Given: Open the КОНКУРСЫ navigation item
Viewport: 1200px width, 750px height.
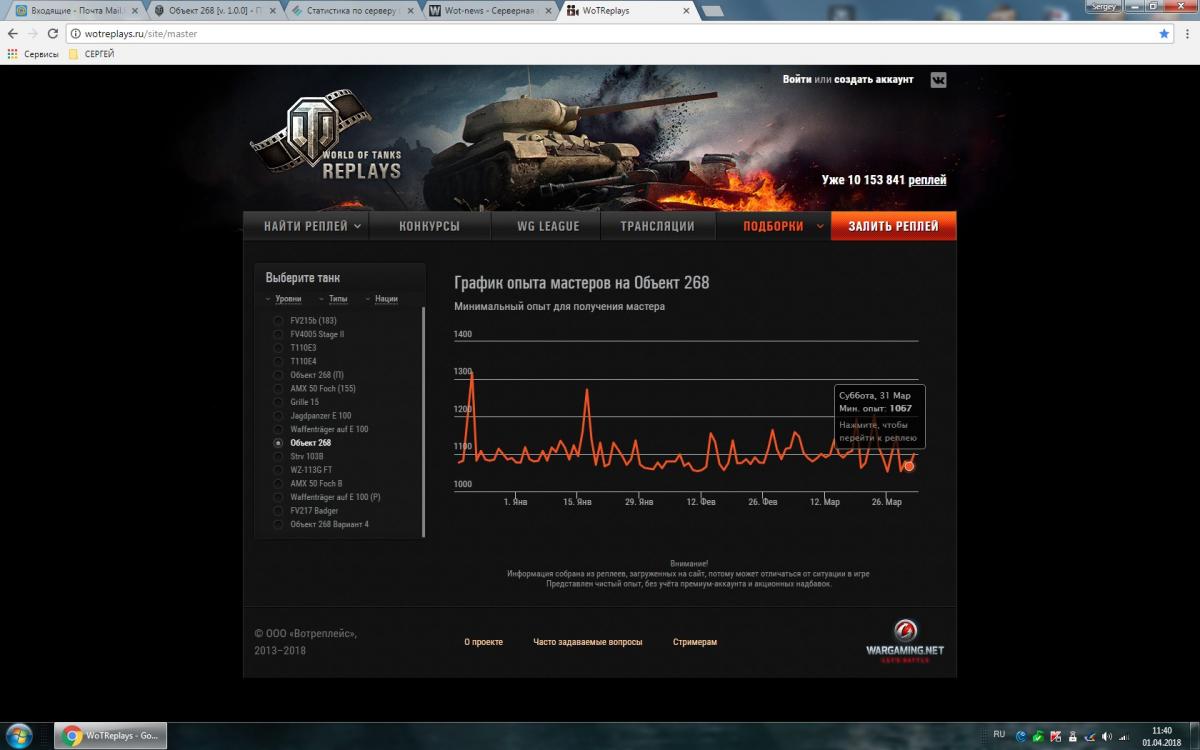Looking at the screenshot, I should click(x=429, y=226).
